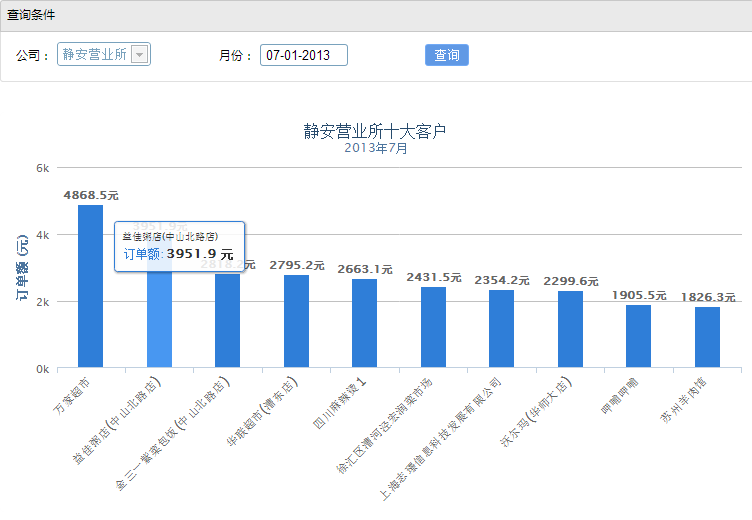Click the subtitle 2013年7月

coord(376,148)
